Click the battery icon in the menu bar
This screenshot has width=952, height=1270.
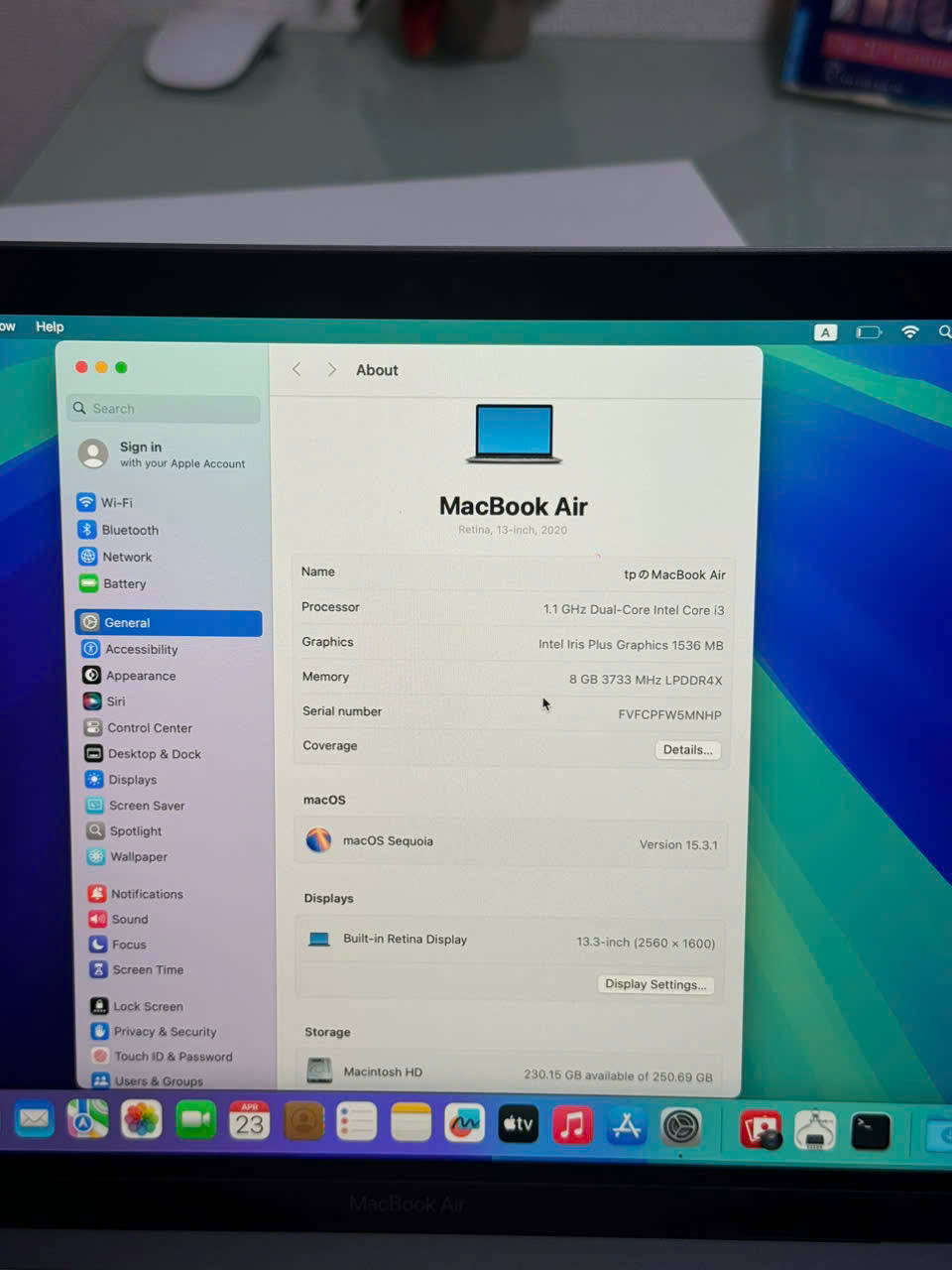pos(870,332)
